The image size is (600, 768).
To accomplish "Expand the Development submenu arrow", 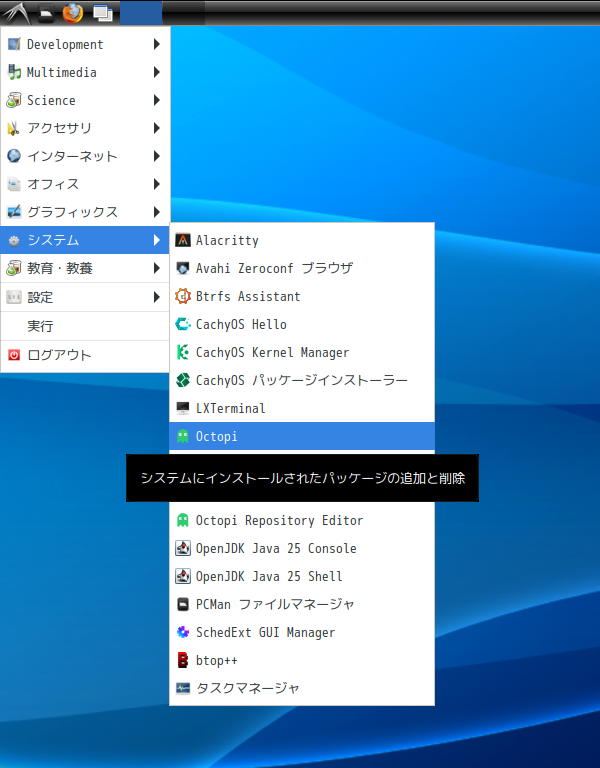I will pos(157,44).
